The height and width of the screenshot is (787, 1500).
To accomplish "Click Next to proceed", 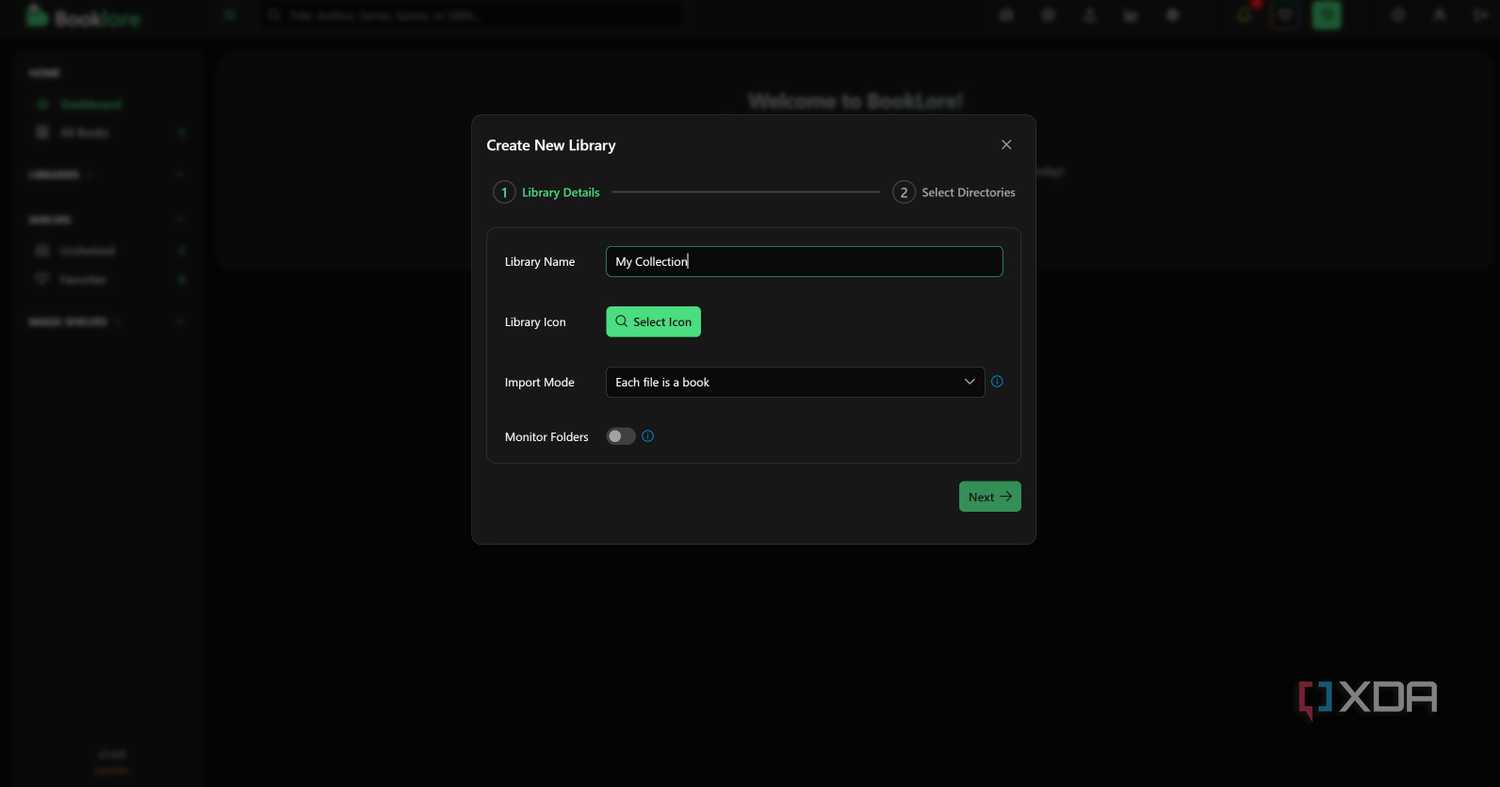I will 990,497.
